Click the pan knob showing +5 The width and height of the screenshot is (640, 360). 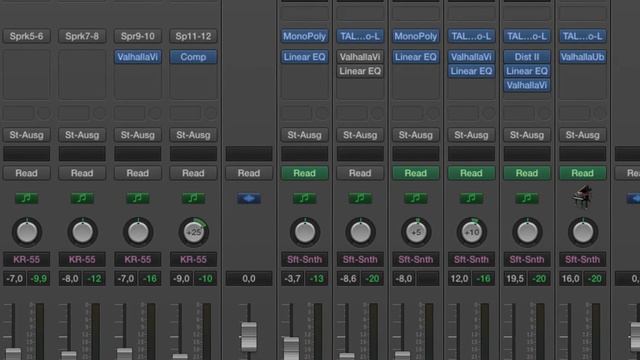[x=416, y=232]
